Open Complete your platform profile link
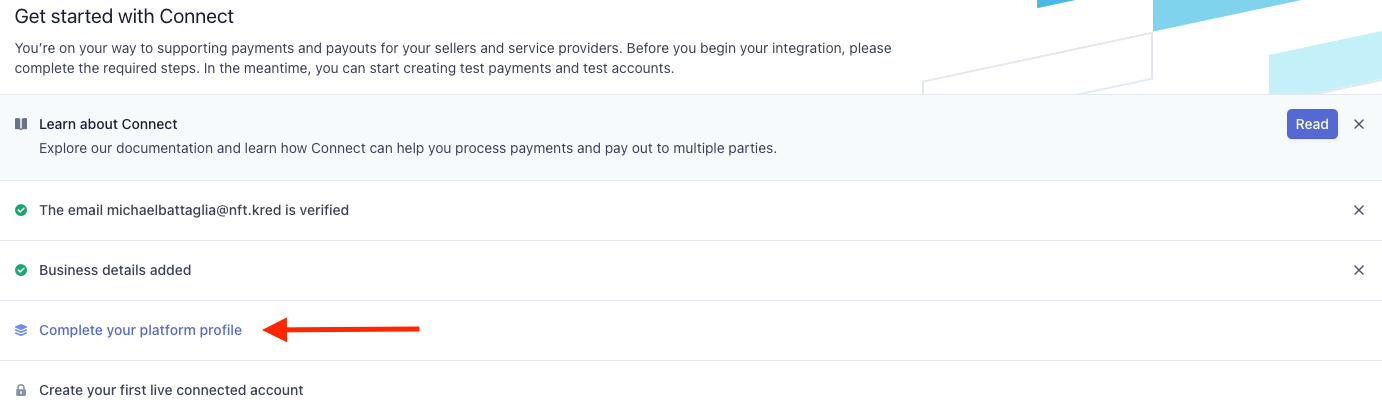 click(140, 330)
